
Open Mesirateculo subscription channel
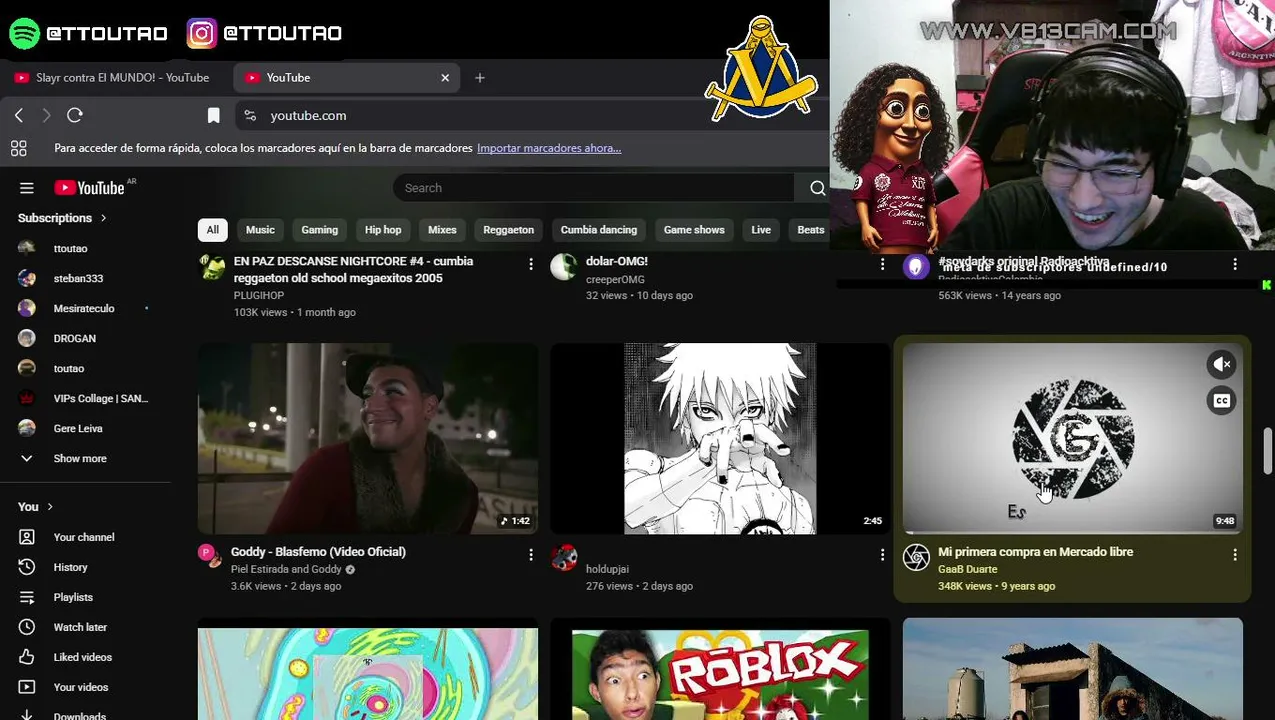[x=85, y=308]
